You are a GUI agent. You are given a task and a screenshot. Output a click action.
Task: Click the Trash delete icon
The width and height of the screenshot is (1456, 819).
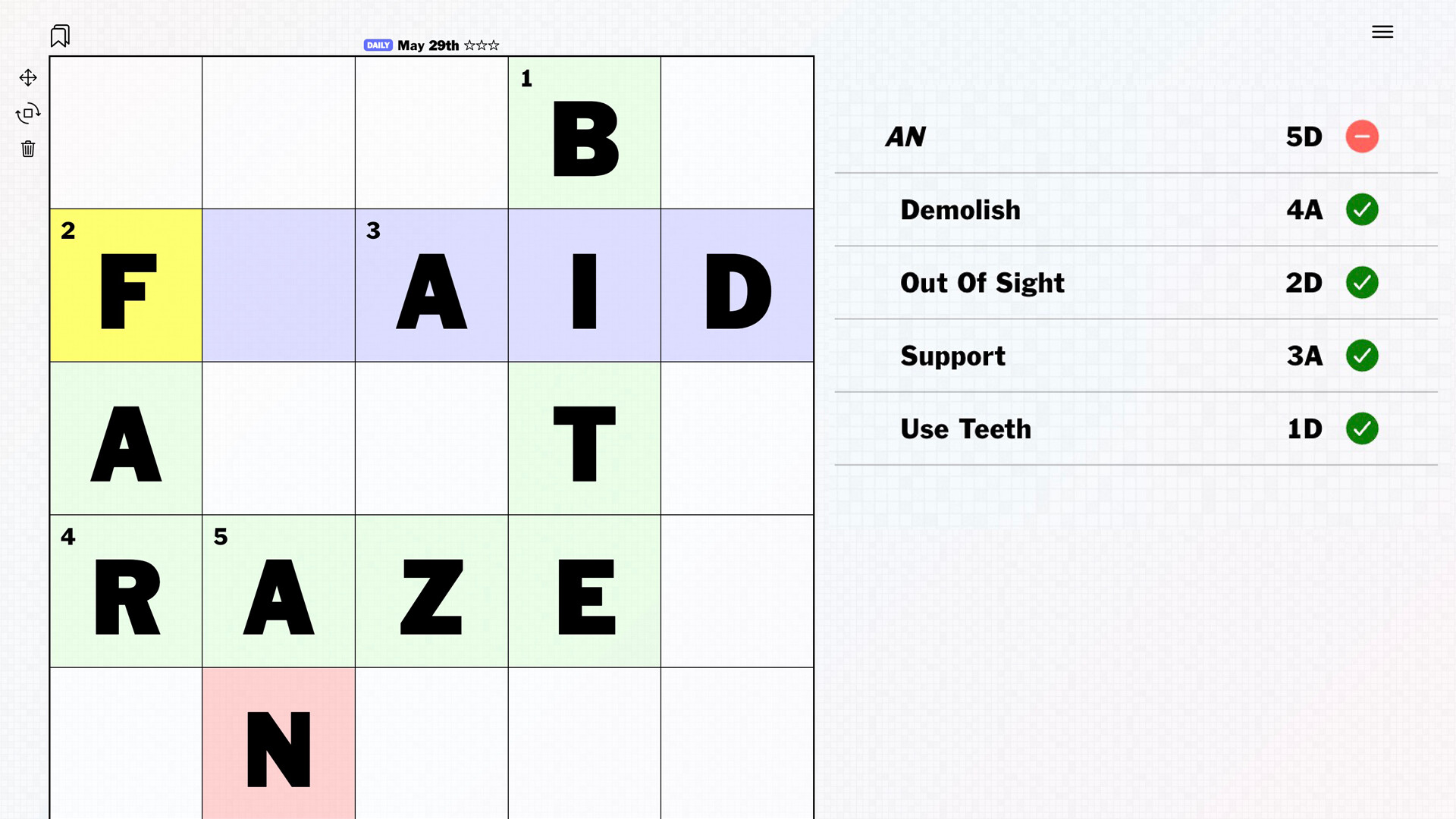pos(28,149)
